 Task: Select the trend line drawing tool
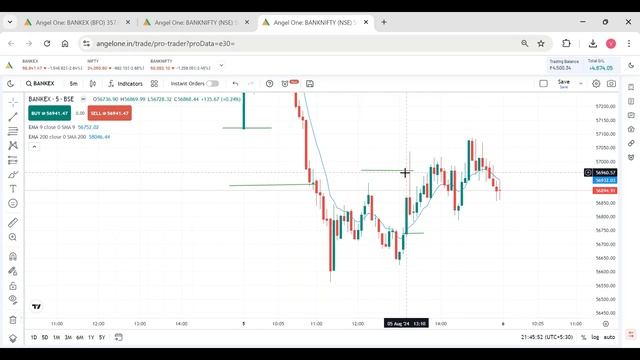tap(13, 117)
